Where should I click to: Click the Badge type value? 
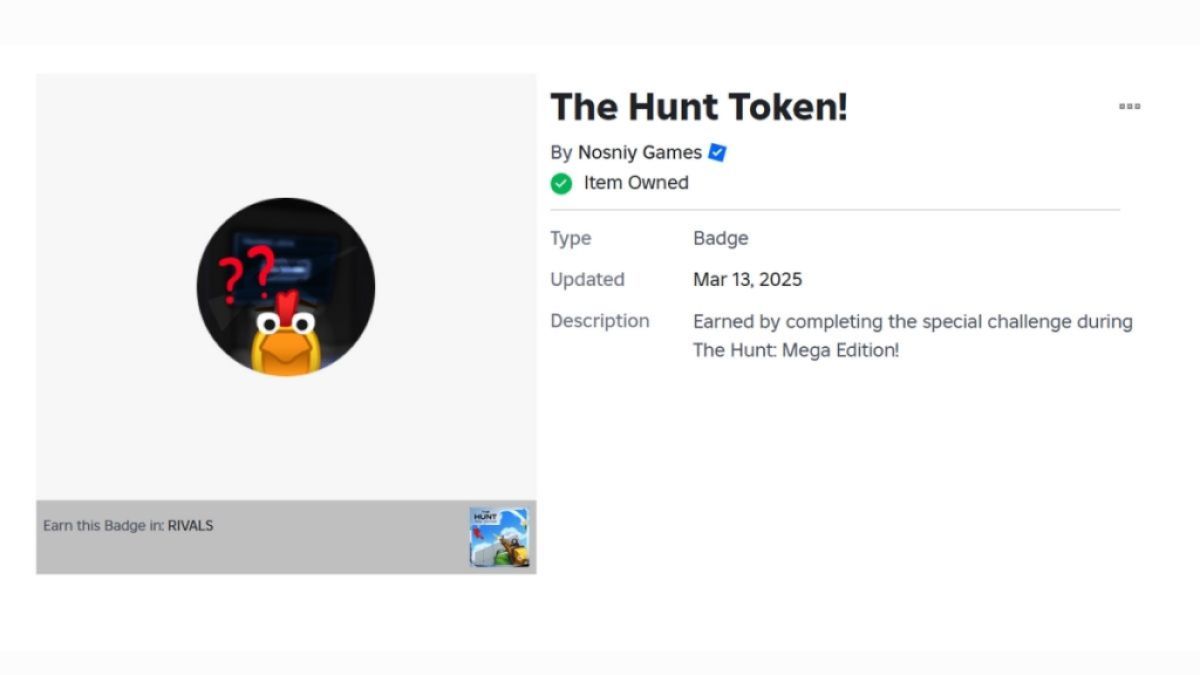click(720, 238)
